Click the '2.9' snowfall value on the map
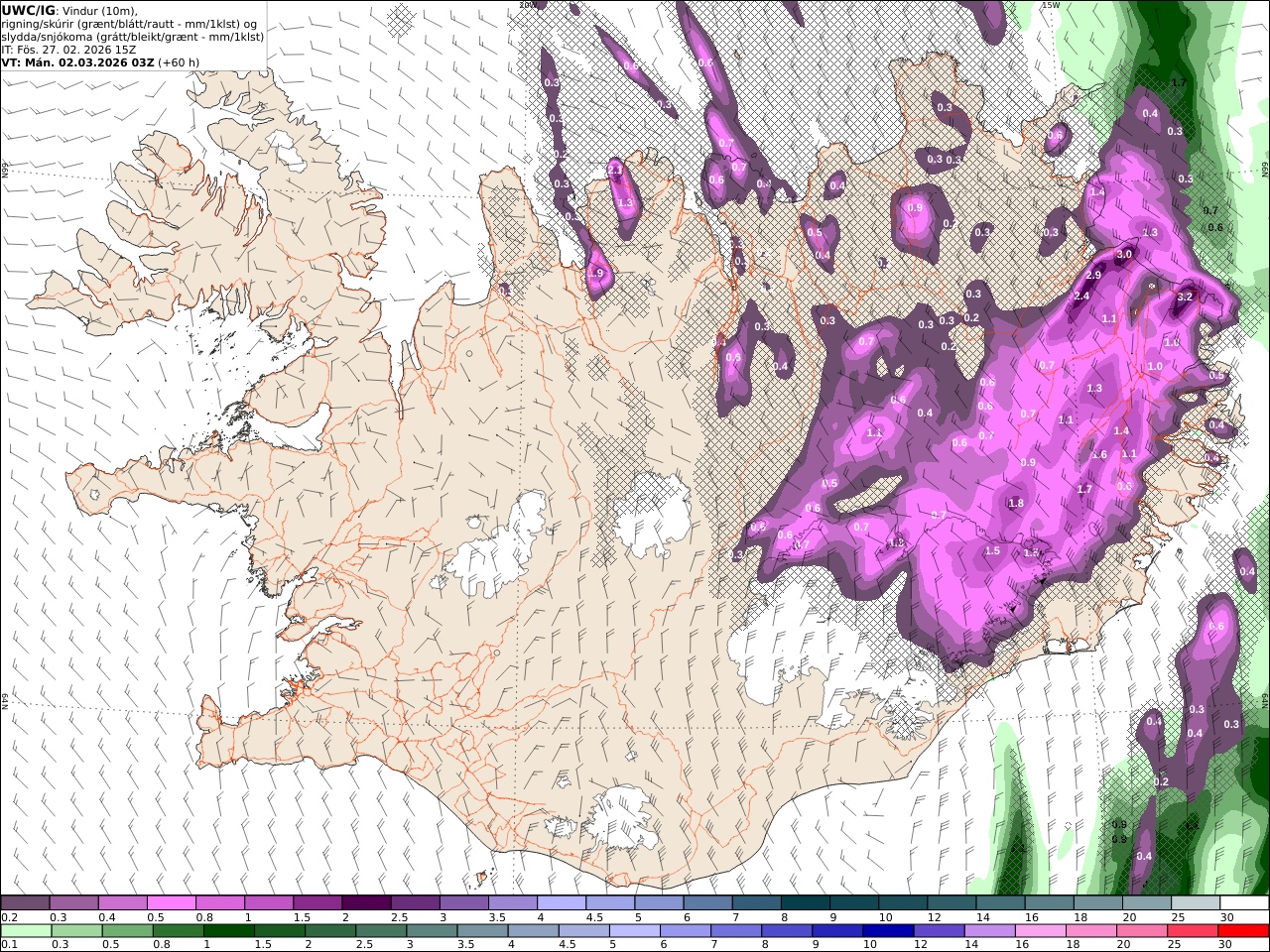The width and height of the screenshot is (1270, 952). pyautogui.click(x=1093, y=275)
